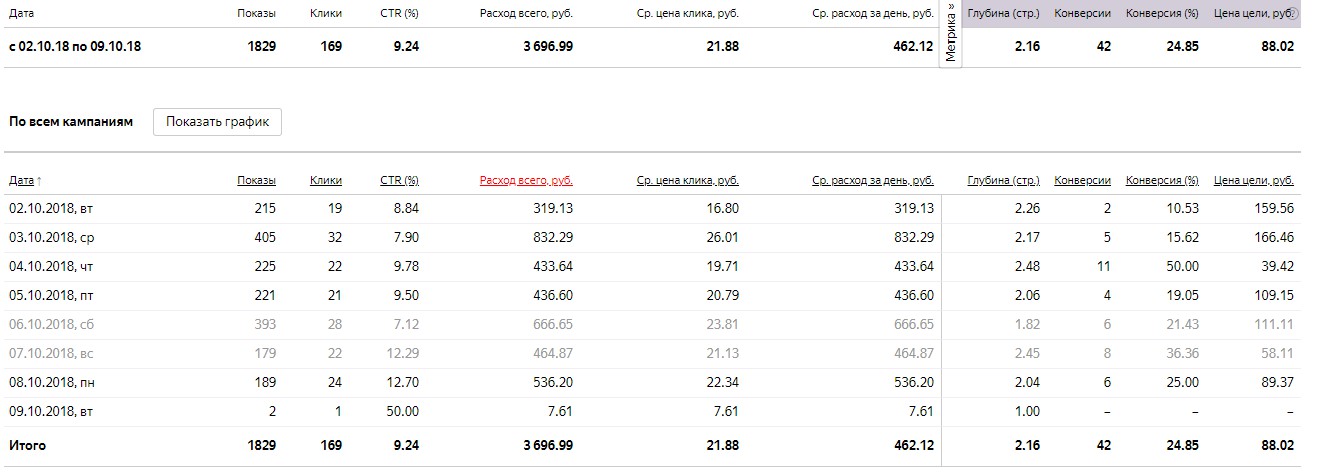Sort by underlined Цена цели, руб. link
This screenshot has height=475, width=1327.
(1253, 181)
